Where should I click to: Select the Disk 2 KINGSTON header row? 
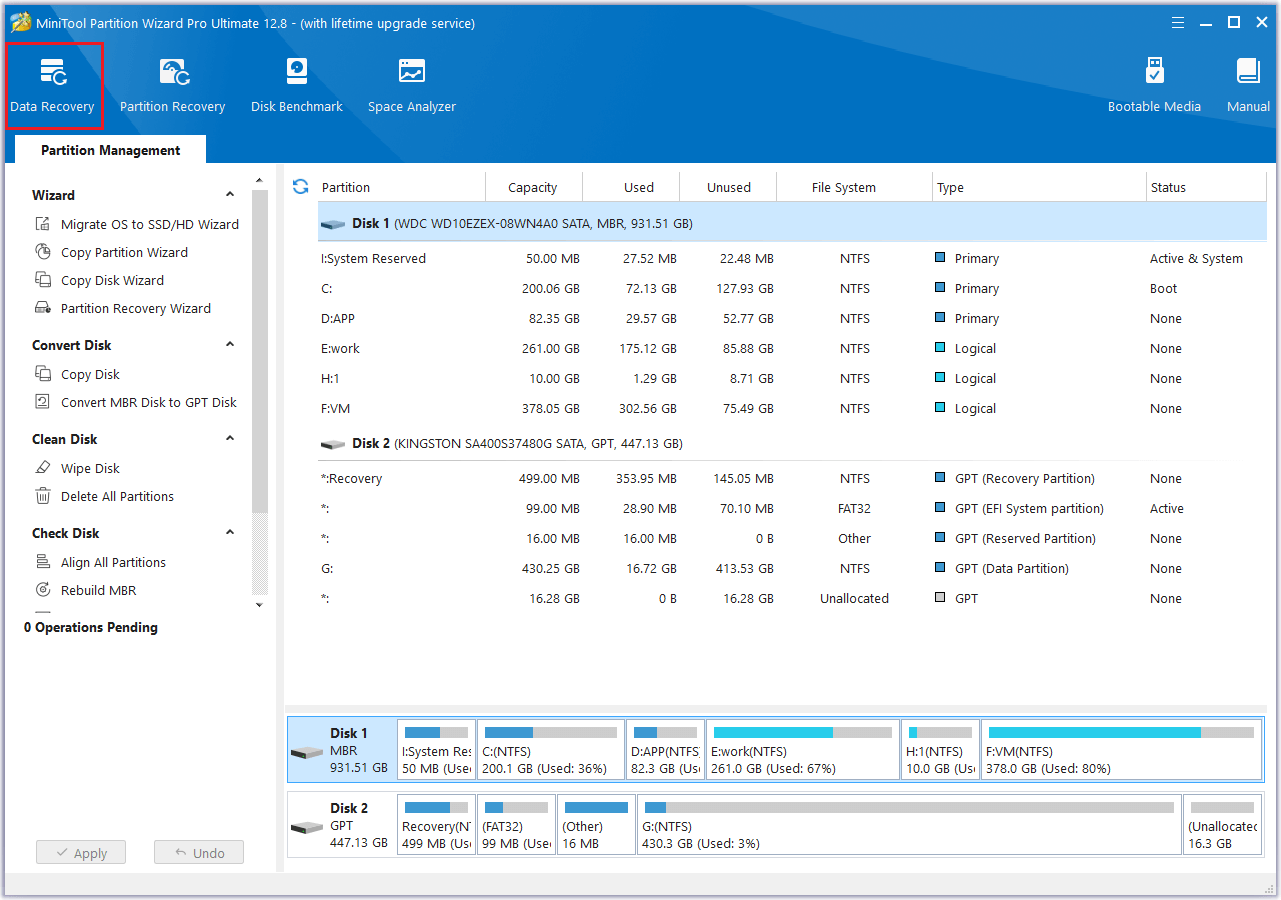point(792,444)
